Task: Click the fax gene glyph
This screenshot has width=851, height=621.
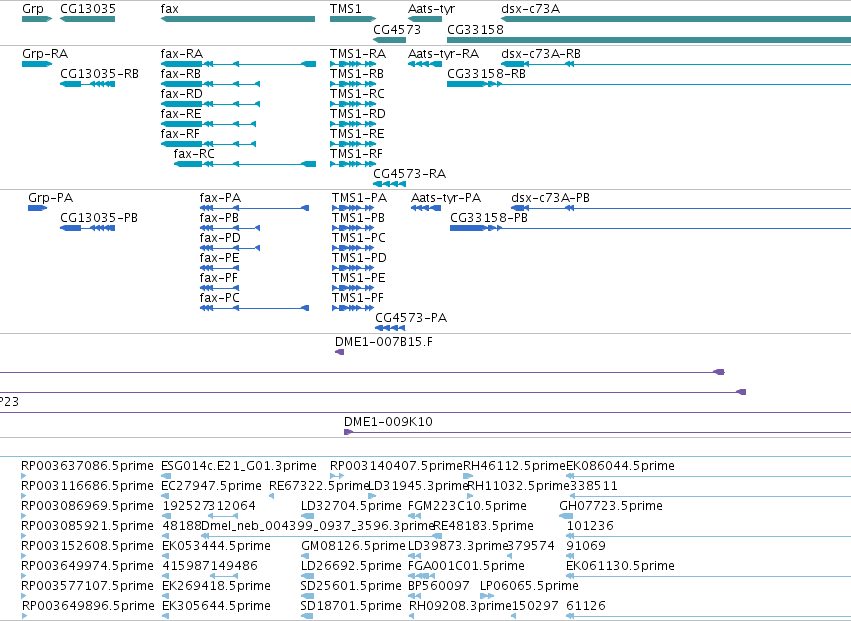Action: [x=238, y=19]
